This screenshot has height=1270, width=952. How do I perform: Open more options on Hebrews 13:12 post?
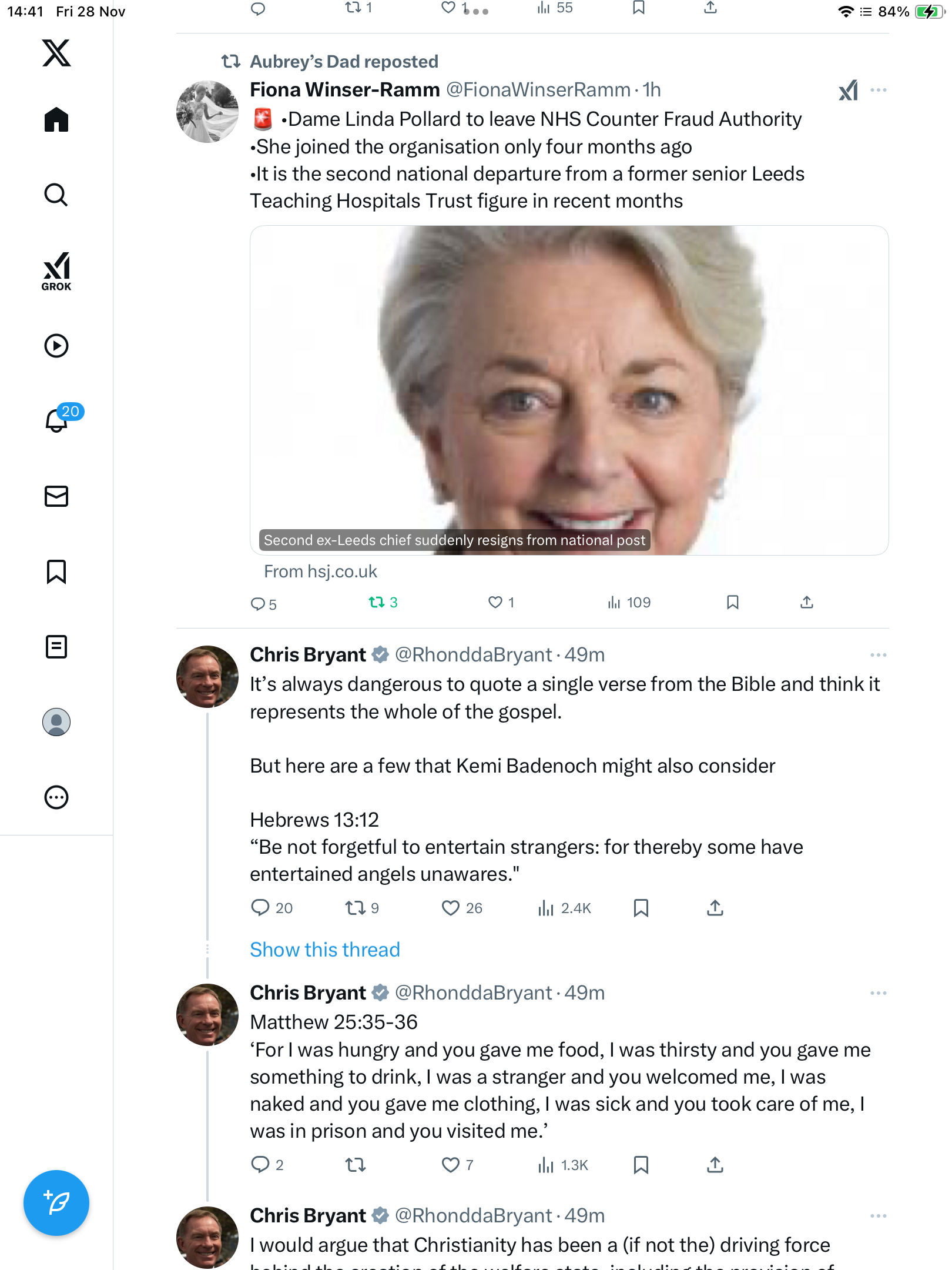coord(878,655)
